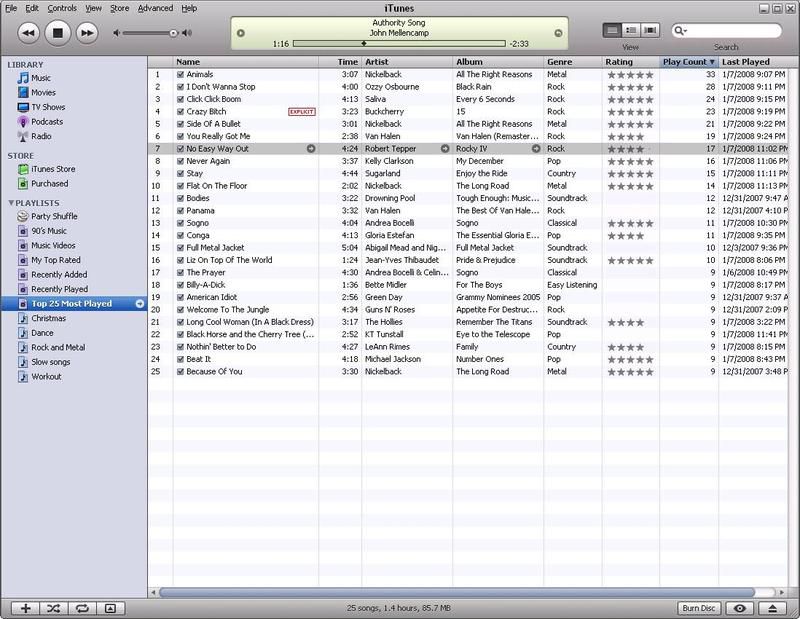Skip to next track with fast-forward button
The height and width of the screenshot is (619, 800).
tap(87, 33)
